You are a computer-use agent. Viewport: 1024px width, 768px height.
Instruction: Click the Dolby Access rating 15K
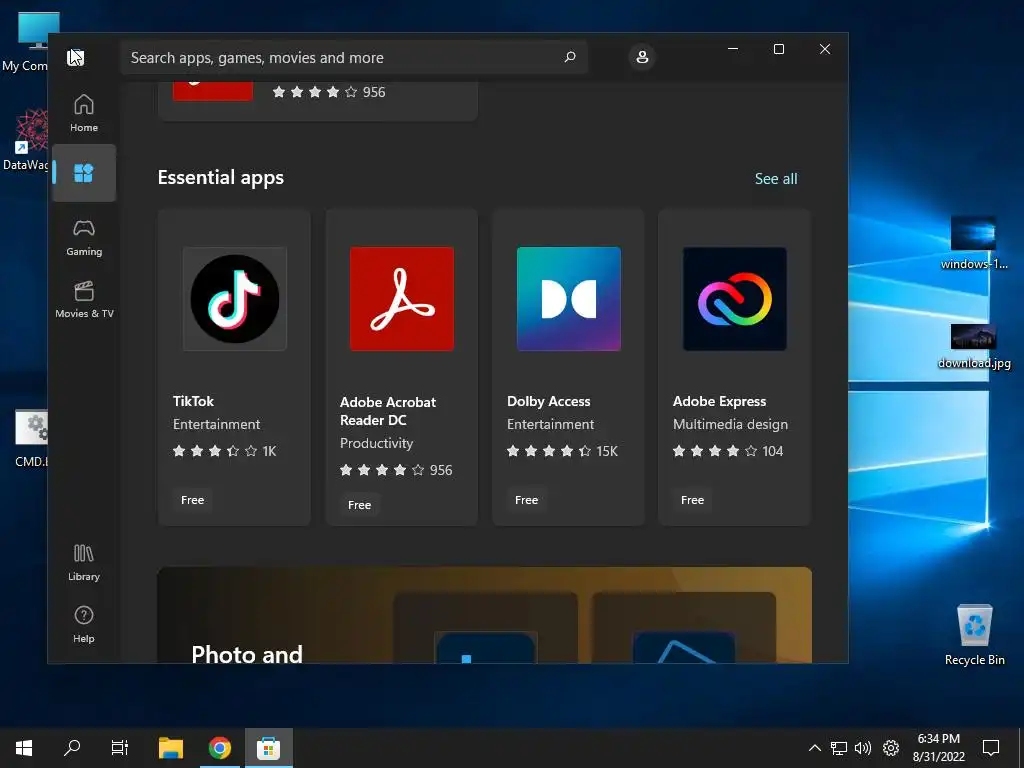pyautogui.click(x=562, y=451)
